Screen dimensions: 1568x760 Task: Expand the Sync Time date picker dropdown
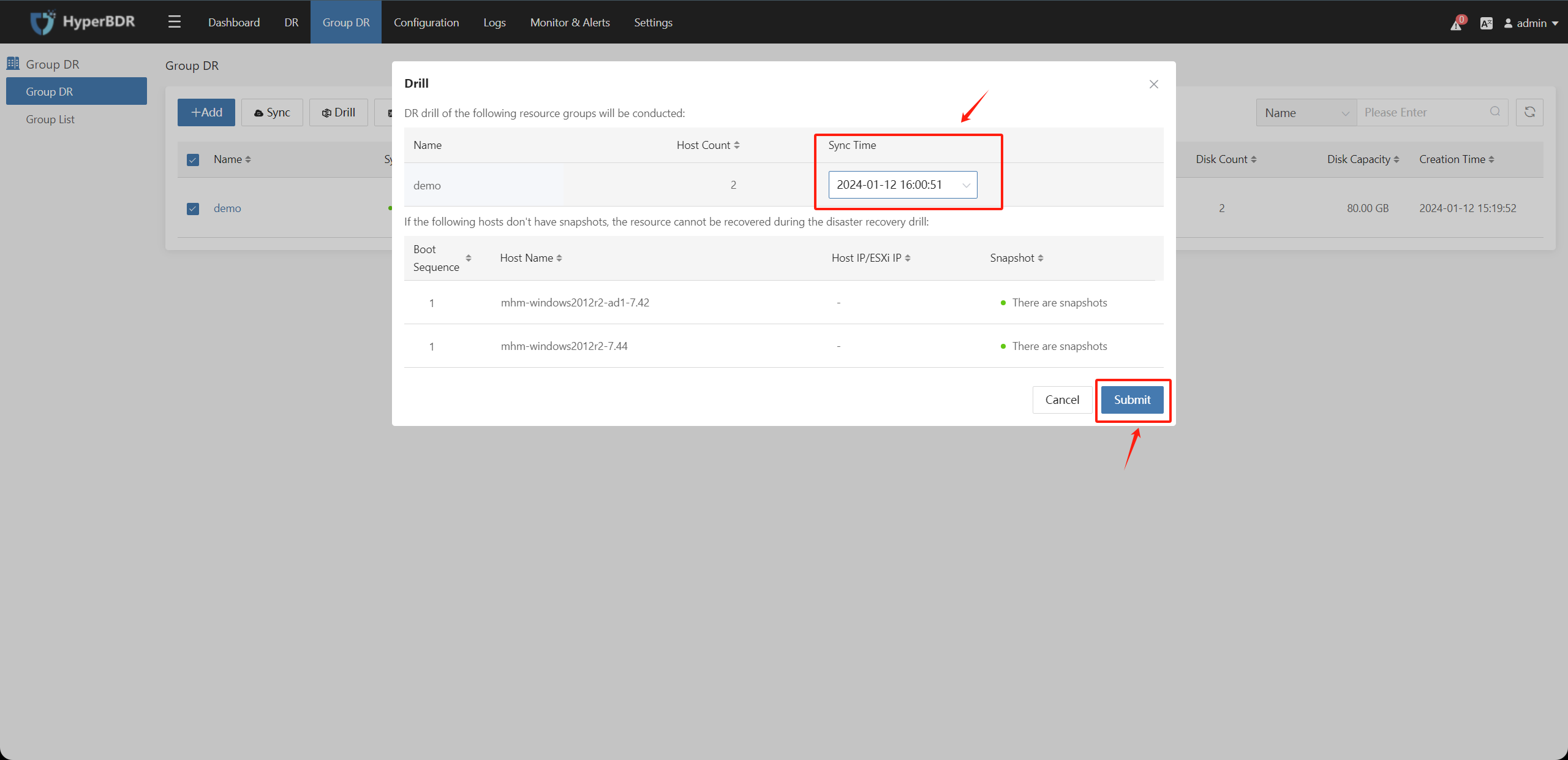962,185
